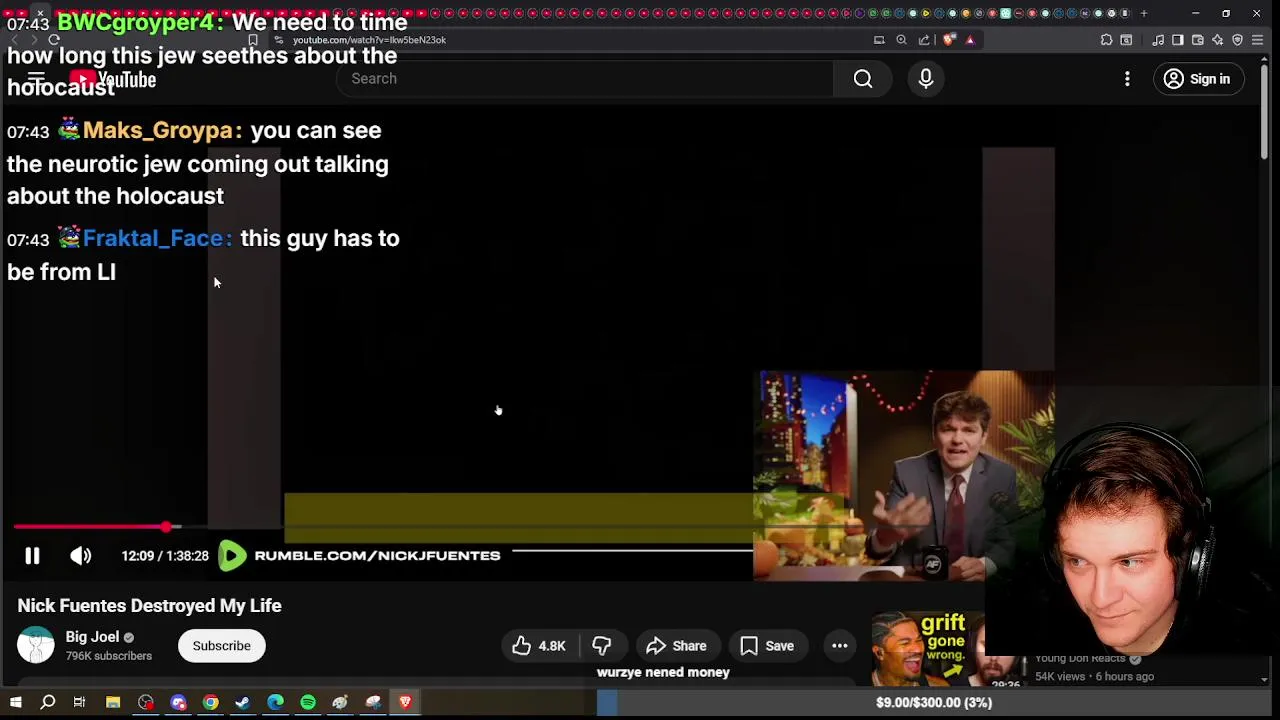Click the video title 'Nick Fuentes Destroyed My Life'
Viewport: 1280px width, 720px height.
tap(149, 606)
